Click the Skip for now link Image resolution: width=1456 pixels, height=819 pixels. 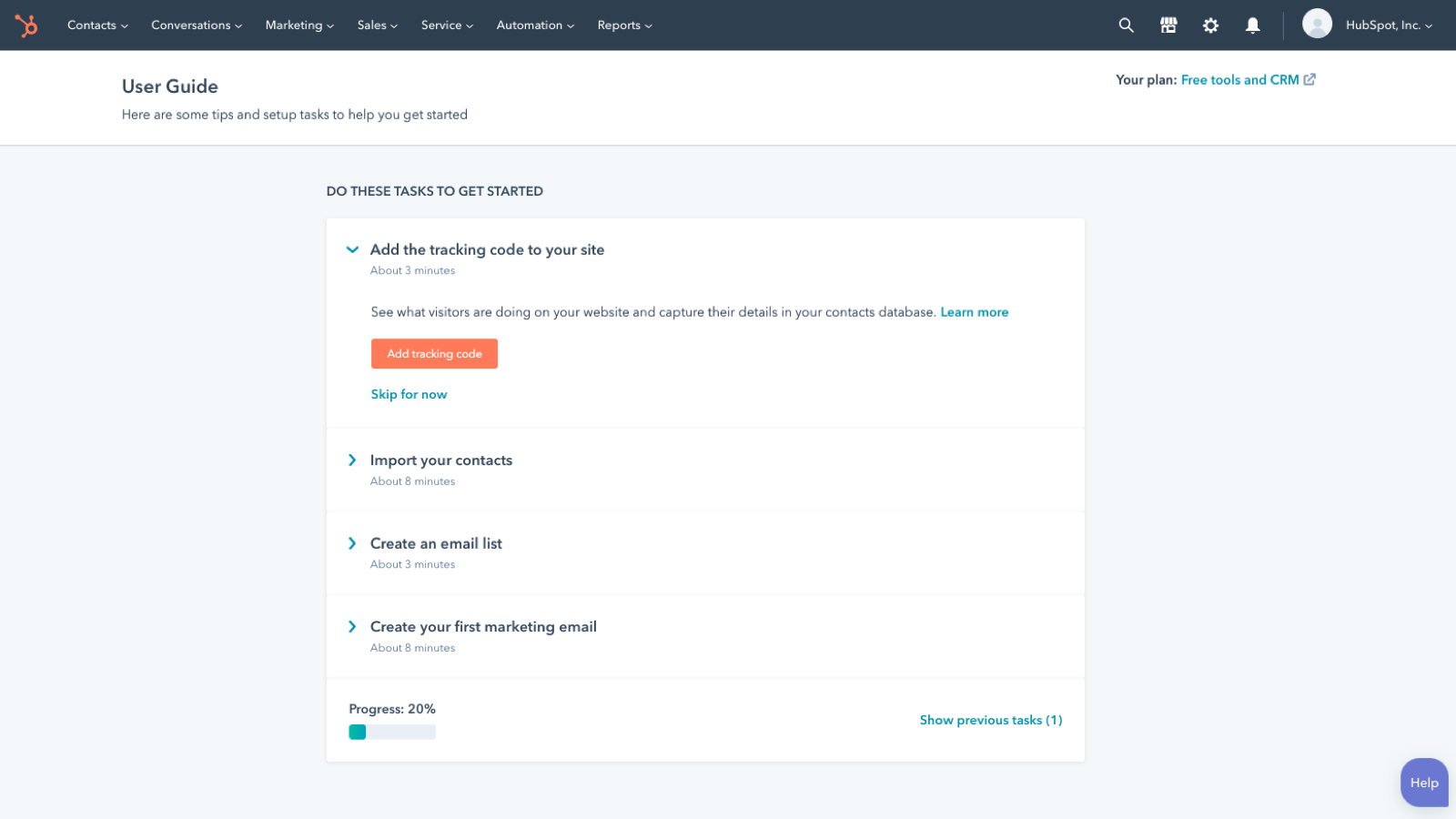[409, 393]
